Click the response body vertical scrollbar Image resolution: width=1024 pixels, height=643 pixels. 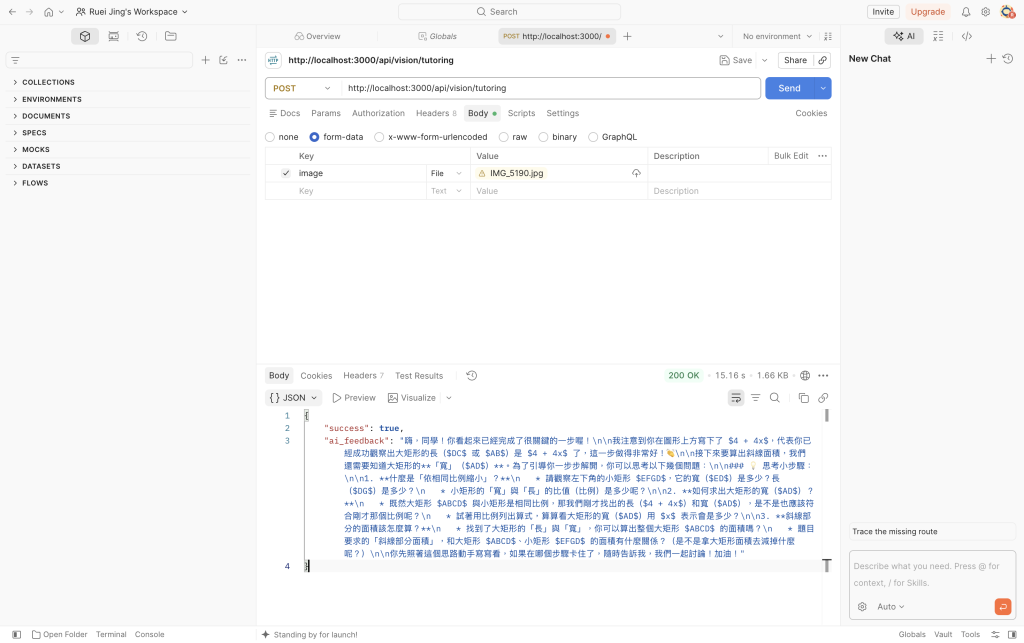(827, 415)
